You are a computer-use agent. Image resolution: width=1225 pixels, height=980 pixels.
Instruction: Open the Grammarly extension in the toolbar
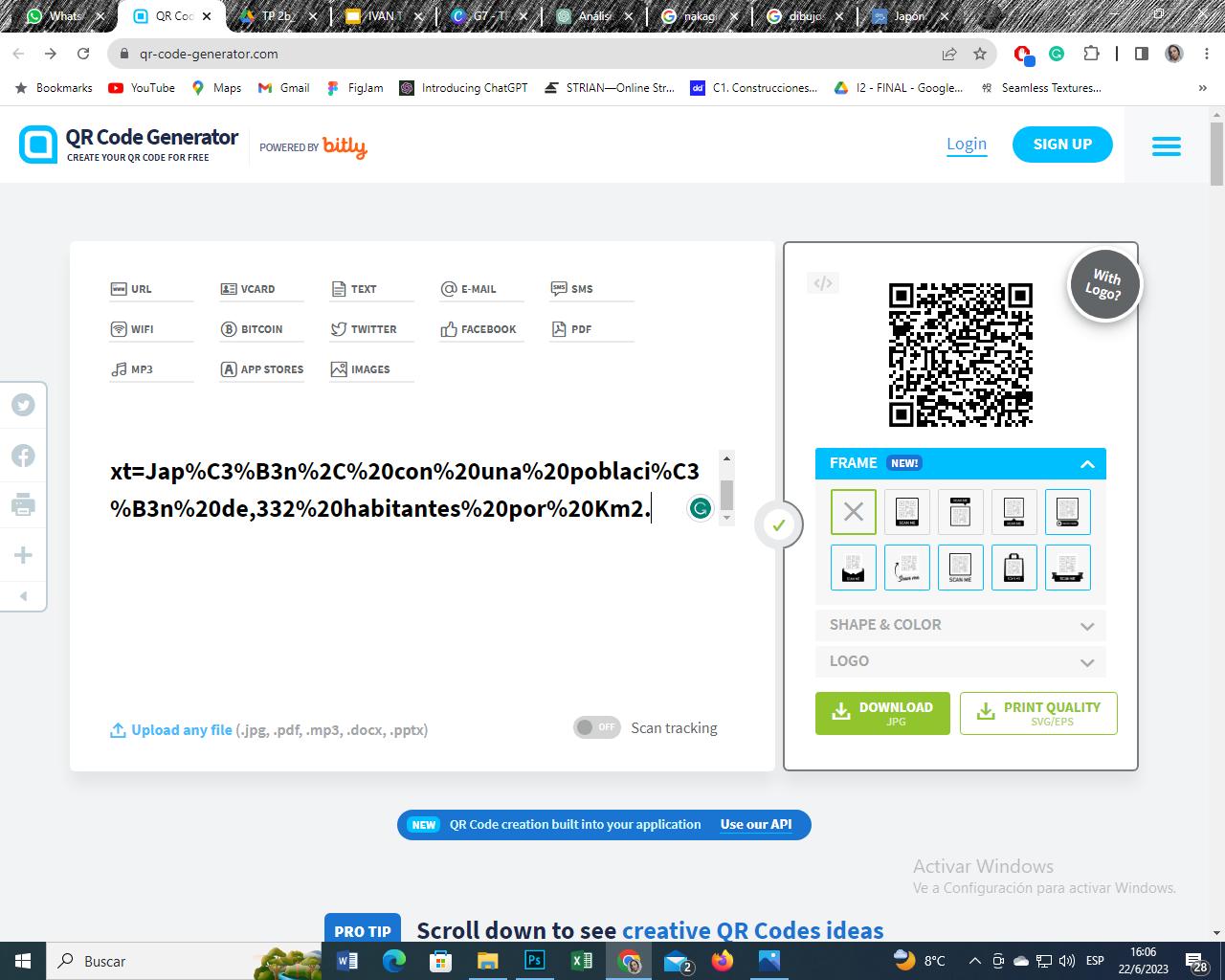click(1057, 54)
